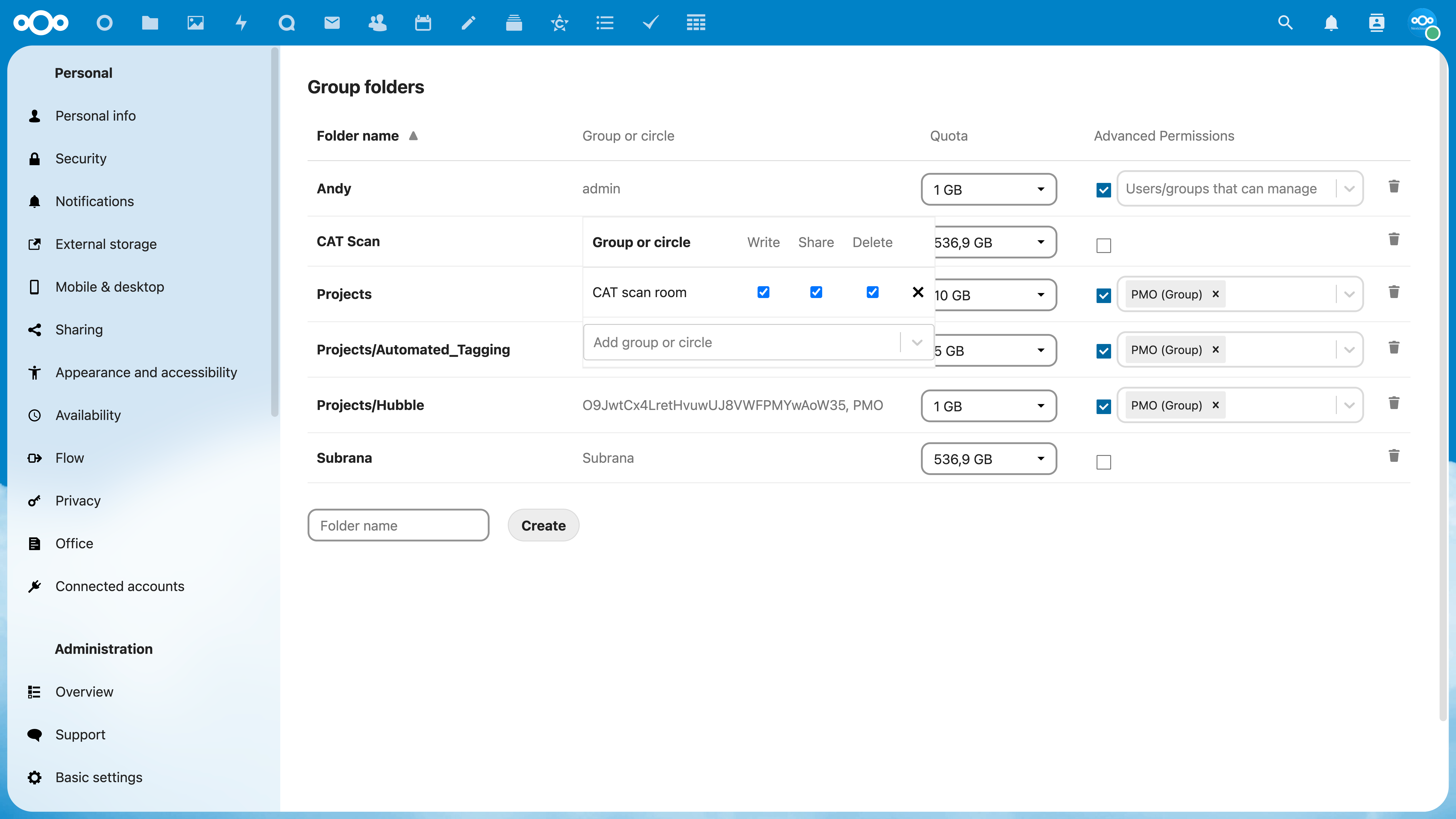
Task: Open the Photos app icon
Action: (x=196, y=23)
